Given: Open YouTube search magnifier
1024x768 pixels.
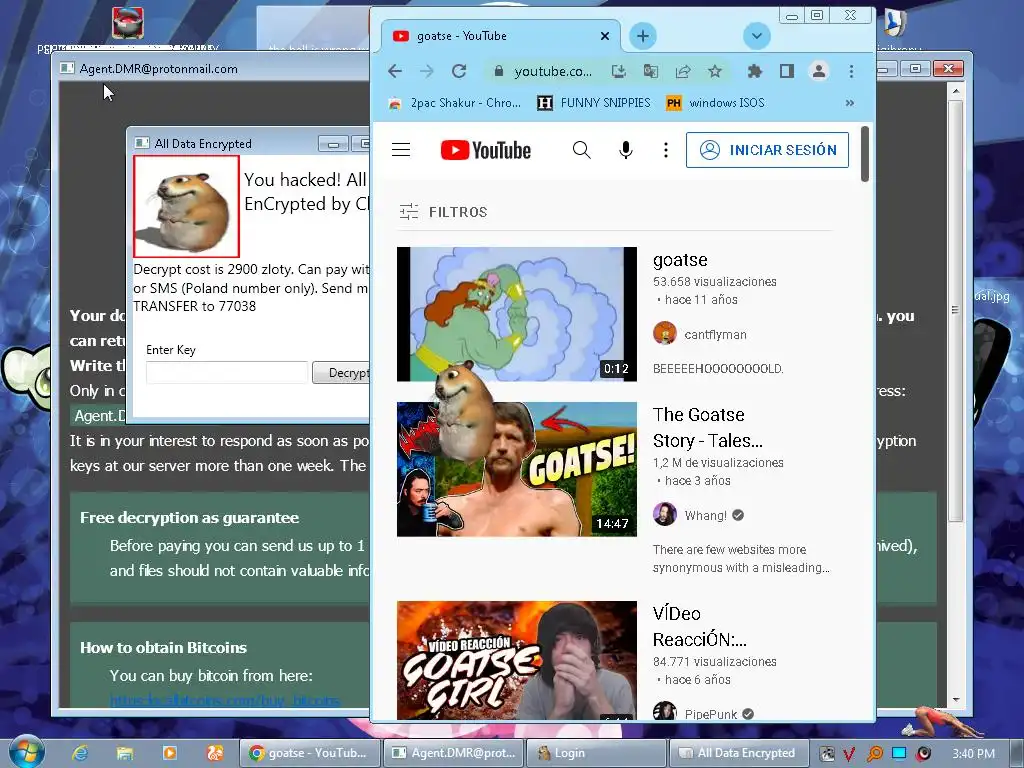Looking at the screenshot, I should 581,150.
